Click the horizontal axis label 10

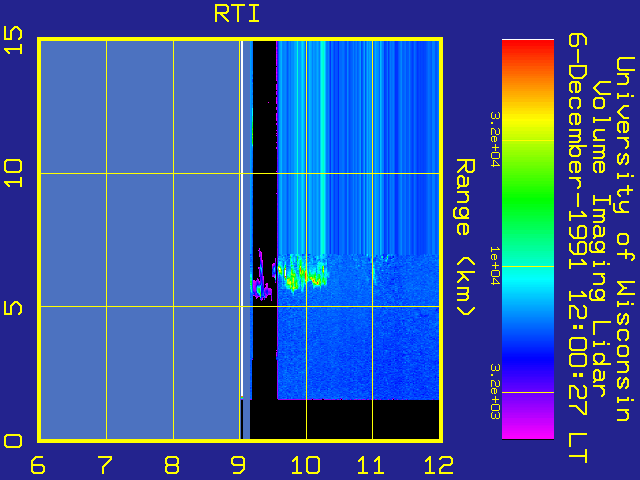306,465
